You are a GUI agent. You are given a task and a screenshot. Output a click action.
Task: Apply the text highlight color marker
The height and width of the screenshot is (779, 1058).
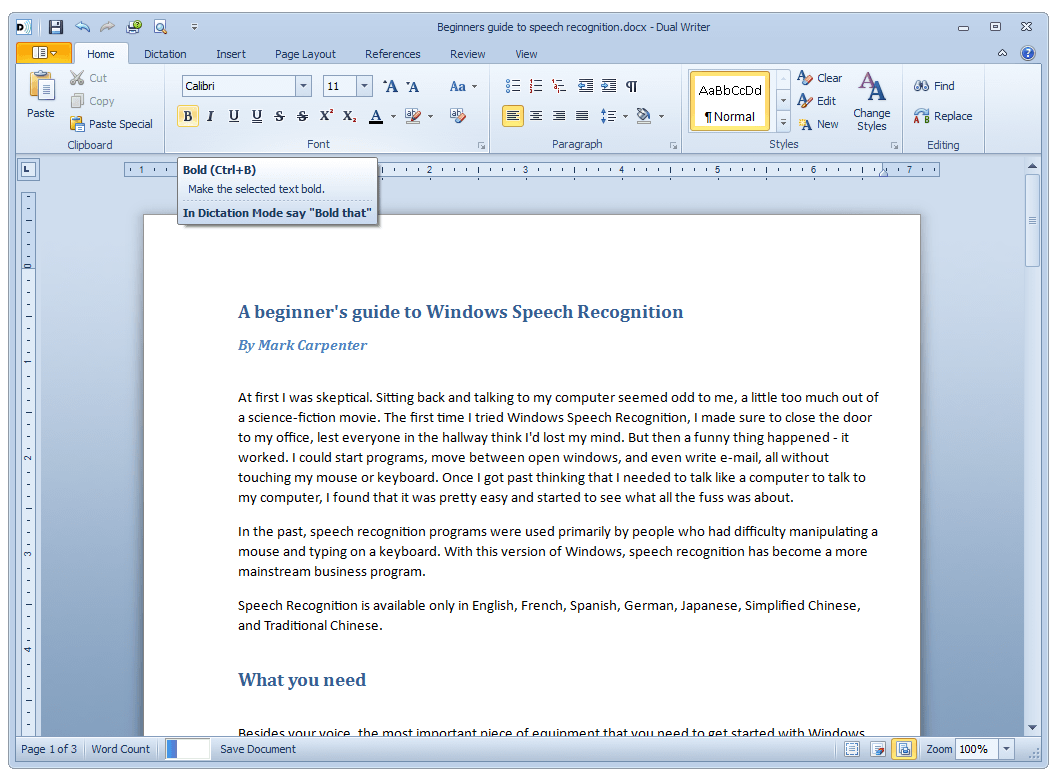(413, 116)
